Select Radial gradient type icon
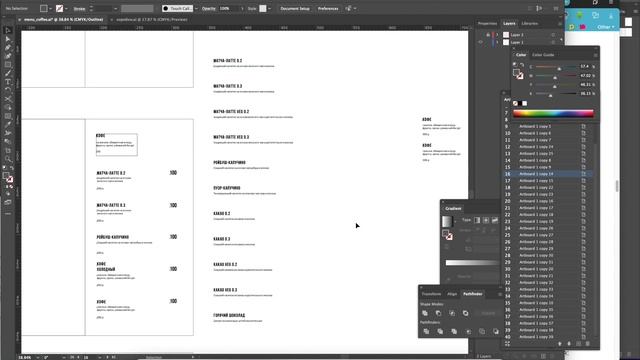 [x=486, y=220]
